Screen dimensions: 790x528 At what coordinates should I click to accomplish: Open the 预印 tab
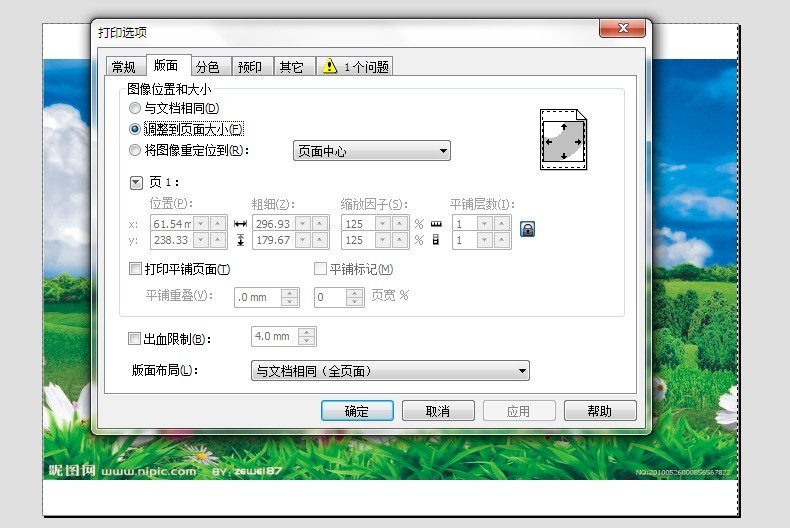(x=250, y=67)
